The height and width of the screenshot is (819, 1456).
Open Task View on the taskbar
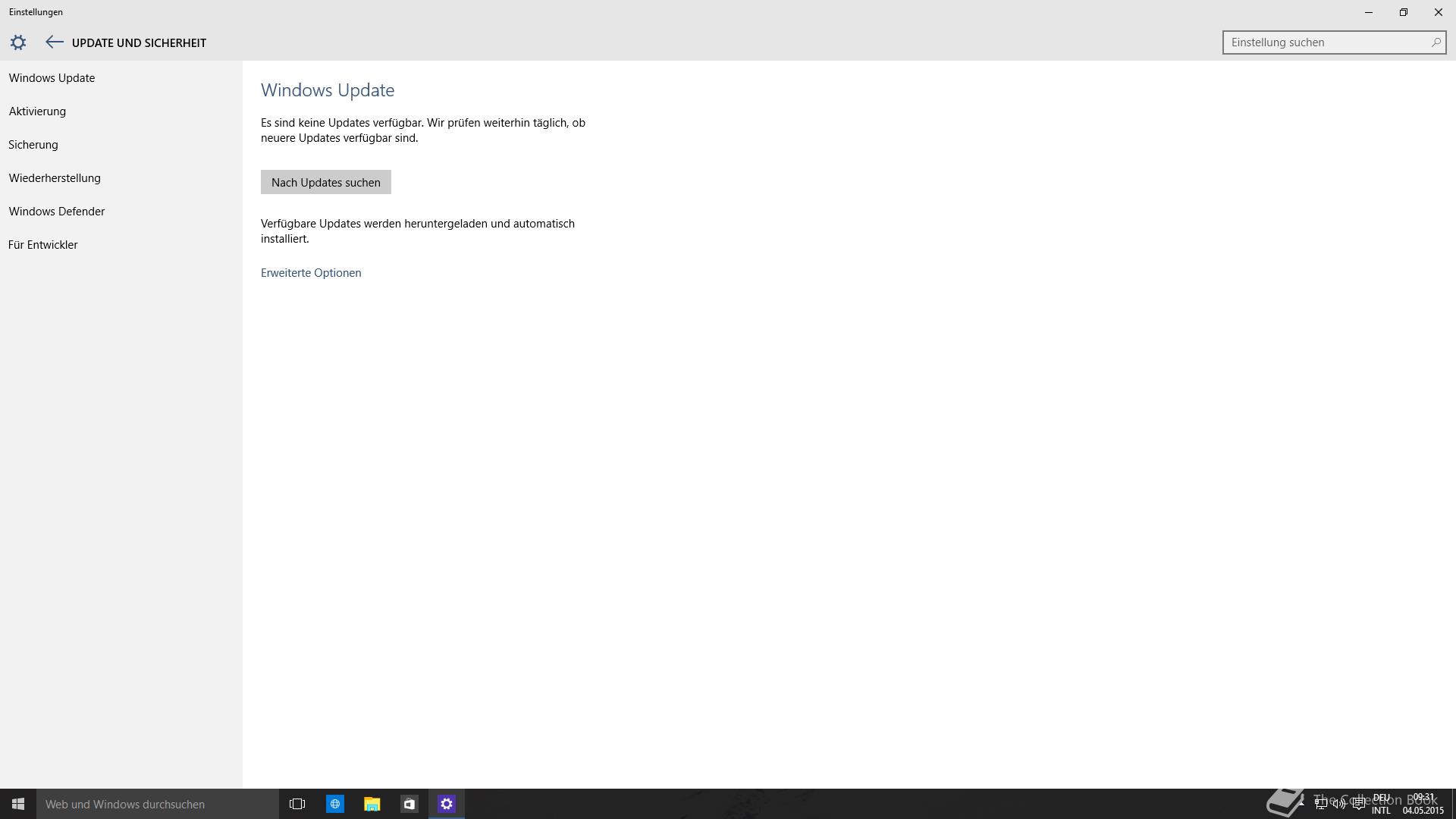297,804
